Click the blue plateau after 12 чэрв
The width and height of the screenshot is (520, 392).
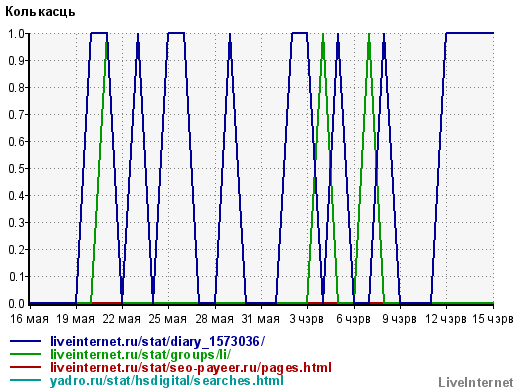[470, 33]
